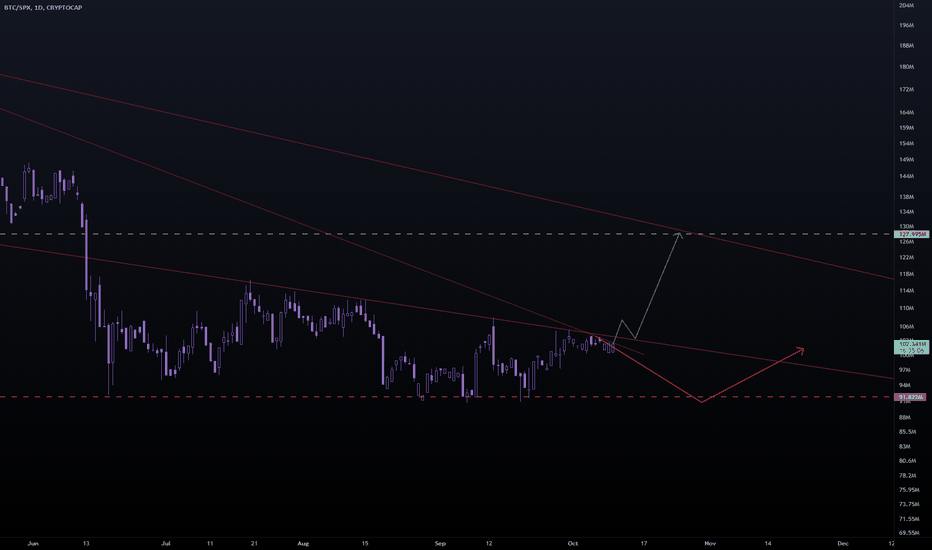Click the 71.55M price axis label
Image resolution: width=932 pixels, height=550 pixels.
(909, 519)
